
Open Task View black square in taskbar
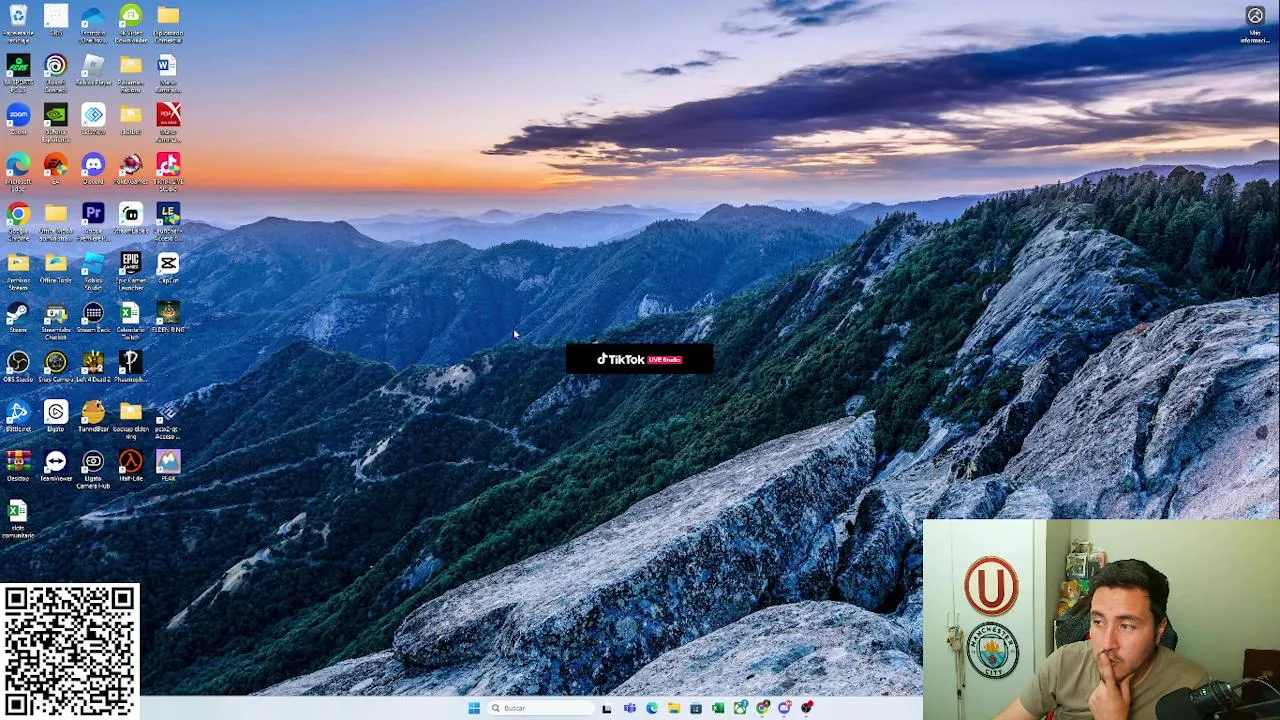point(606,709)
